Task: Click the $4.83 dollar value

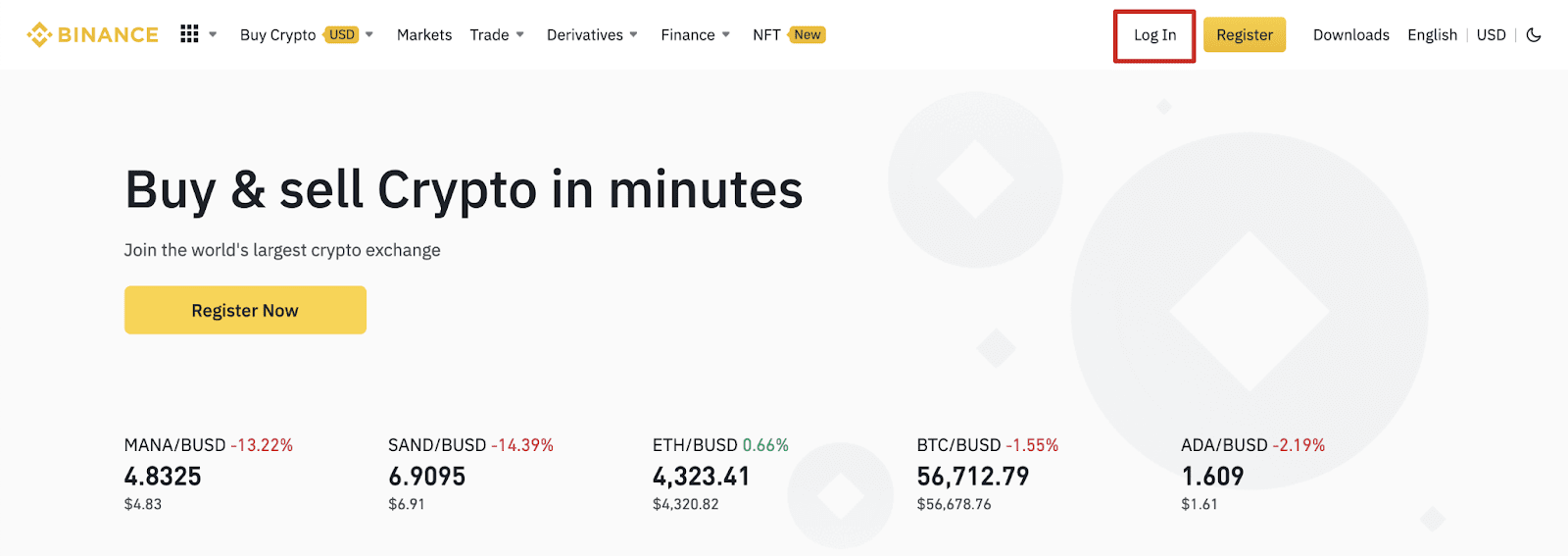Action: point(143,504)
